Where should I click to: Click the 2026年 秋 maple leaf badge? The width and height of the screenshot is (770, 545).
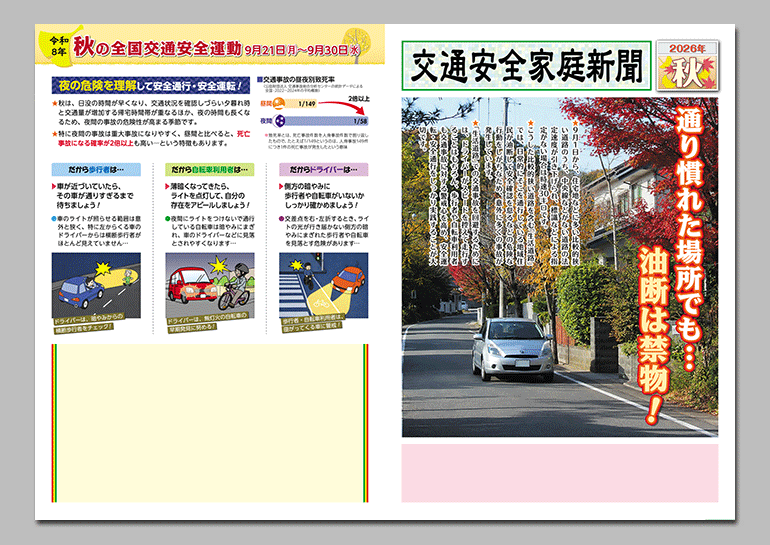tap(688, 65)
